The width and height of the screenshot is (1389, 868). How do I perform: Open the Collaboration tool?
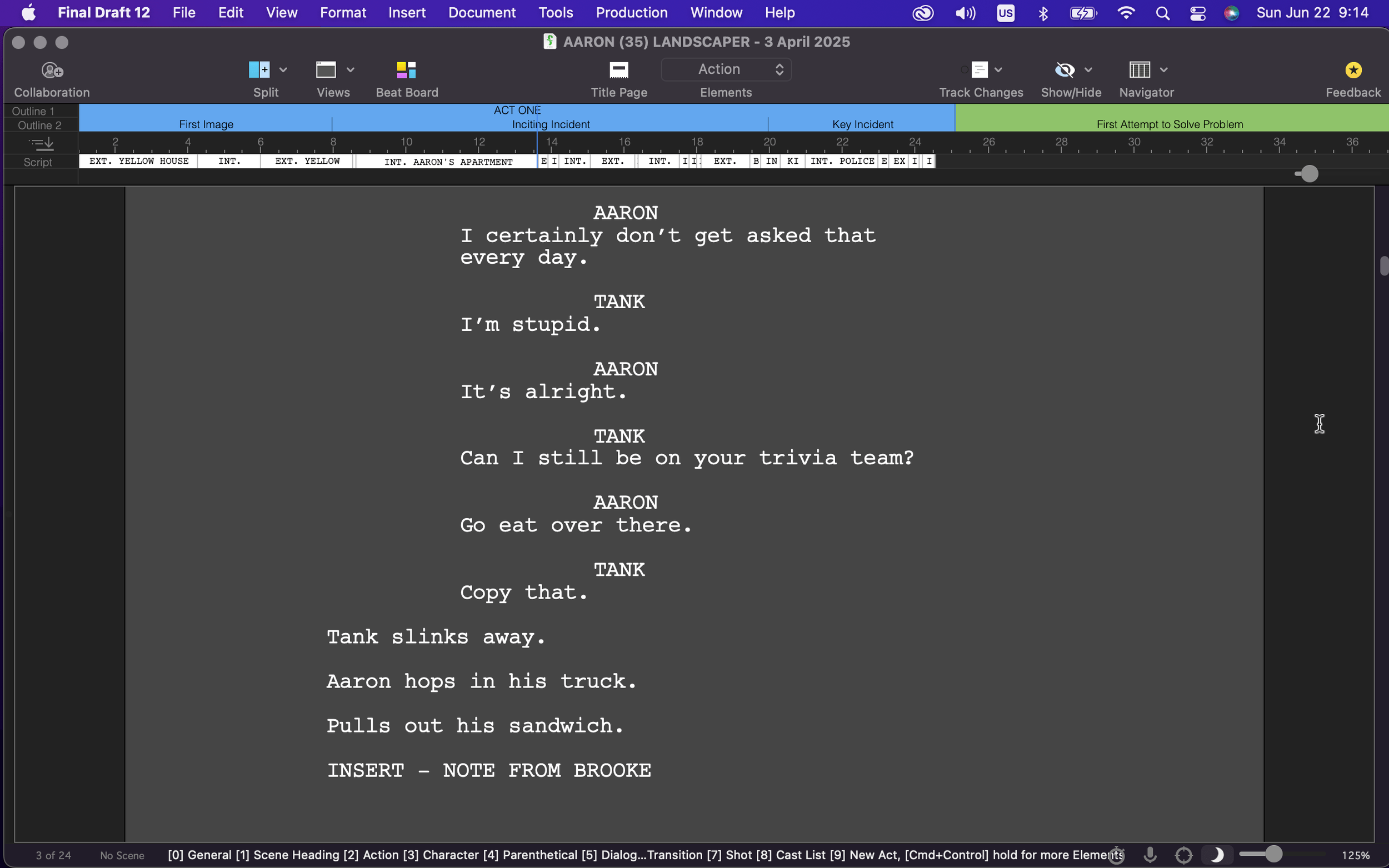(x=52, y=70)
